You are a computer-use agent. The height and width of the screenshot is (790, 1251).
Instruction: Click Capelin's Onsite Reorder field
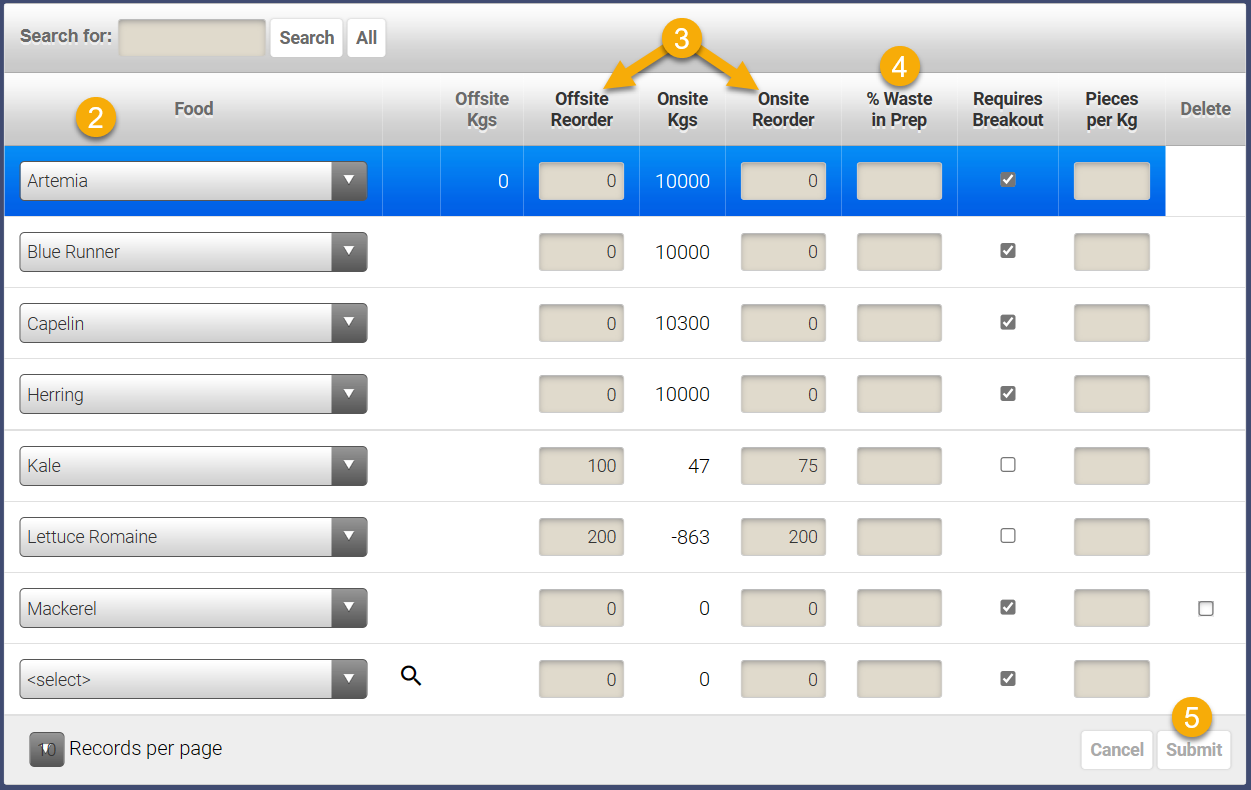point(783,323)
